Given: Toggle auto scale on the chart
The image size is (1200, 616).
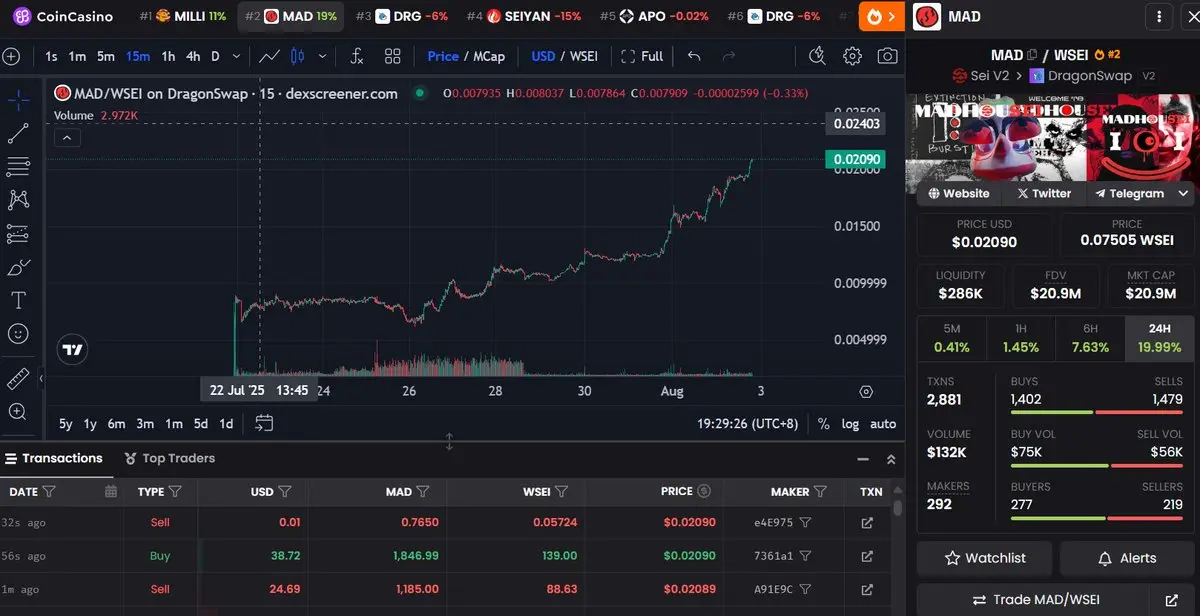Looking at the screenshot, I should coord(883,423).
